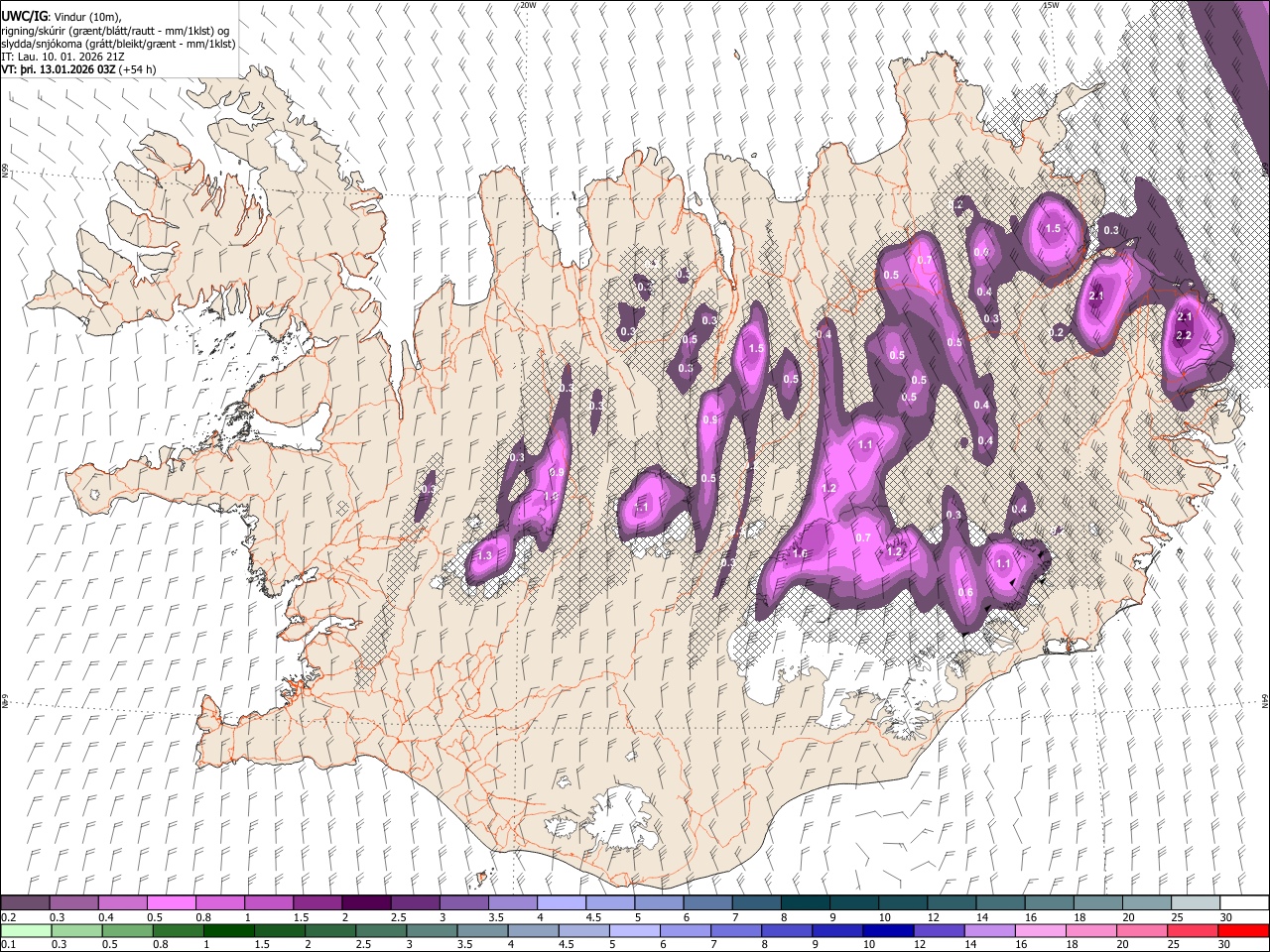The image size is (1270, 952).
Task: Pick pink bottom-row swatch between 18 and 20
Action: coord(1091,930)
